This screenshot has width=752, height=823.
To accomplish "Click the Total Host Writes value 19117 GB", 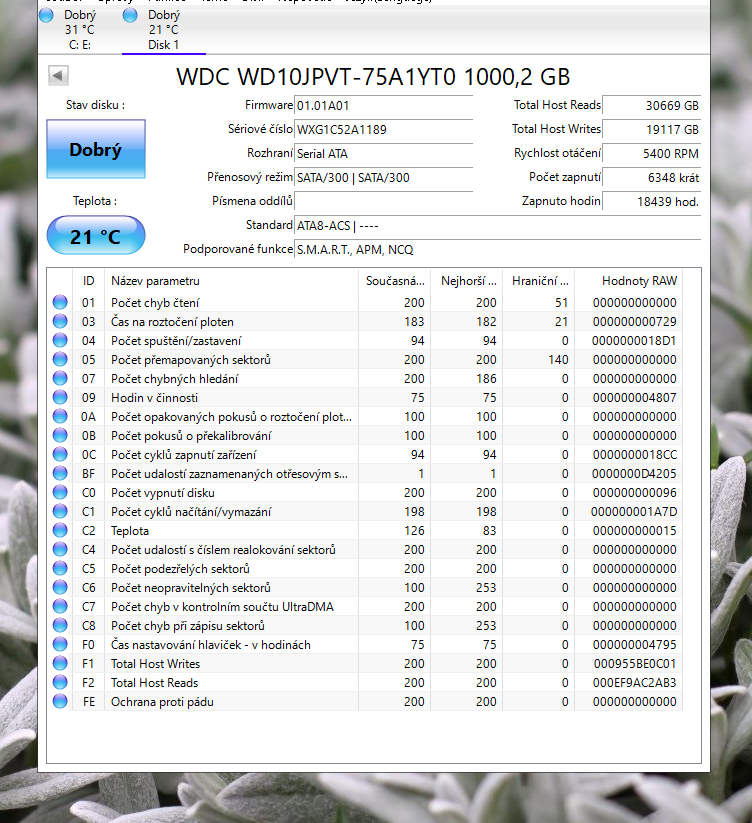I will click(x=651, y=130).
